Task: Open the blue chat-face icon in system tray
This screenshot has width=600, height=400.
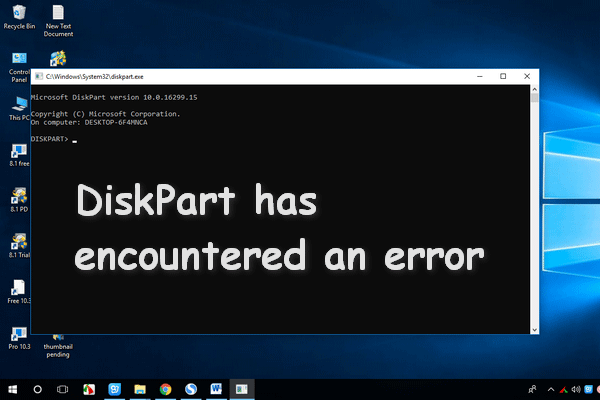Action: (589, 390)
